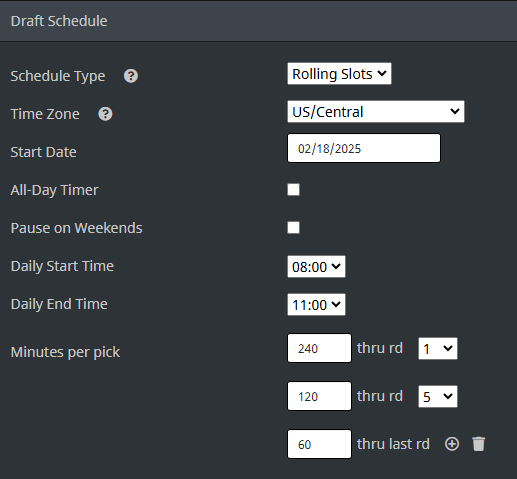517x479 pixels.
Task: Click the Pause on Weekends label
Action: (76, 228)
